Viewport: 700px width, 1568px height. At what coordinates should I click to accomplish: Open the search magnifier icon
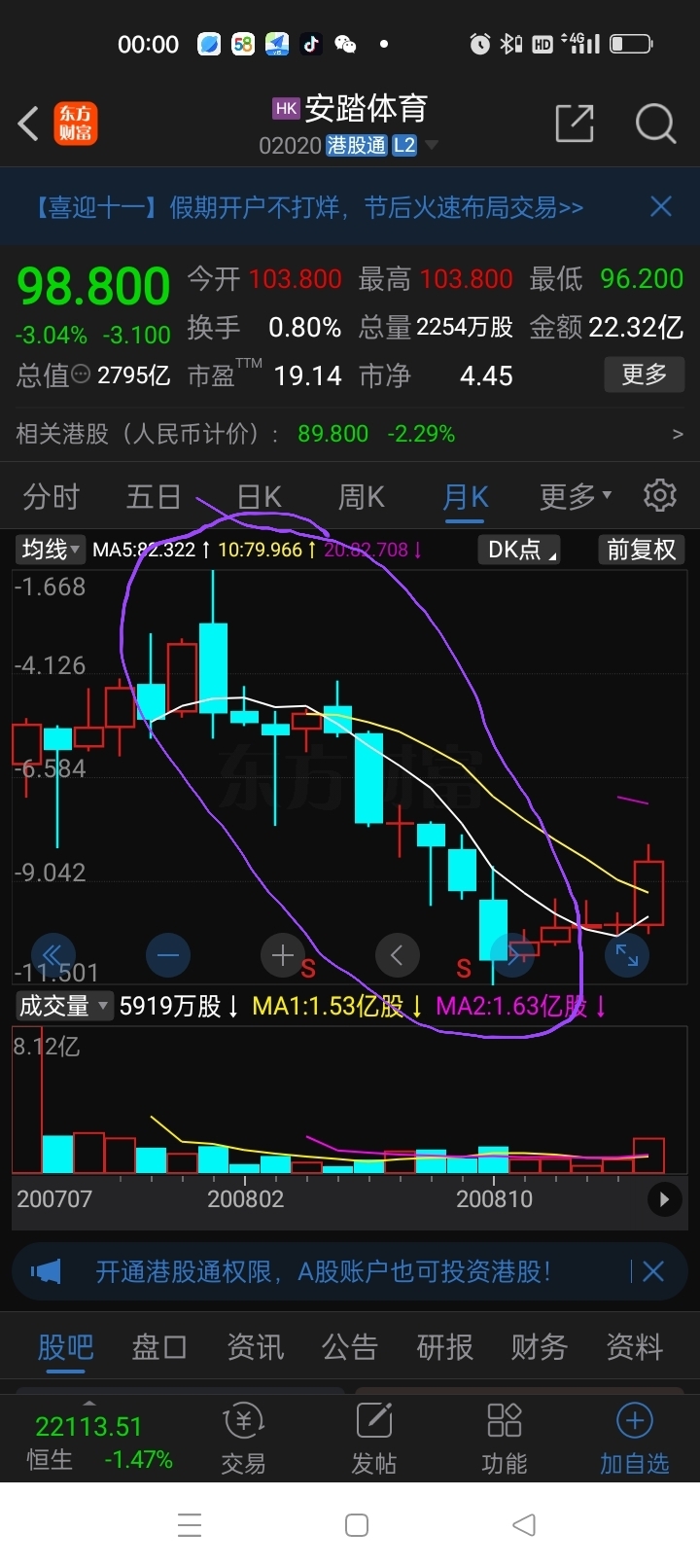click(x=655, y=124)
